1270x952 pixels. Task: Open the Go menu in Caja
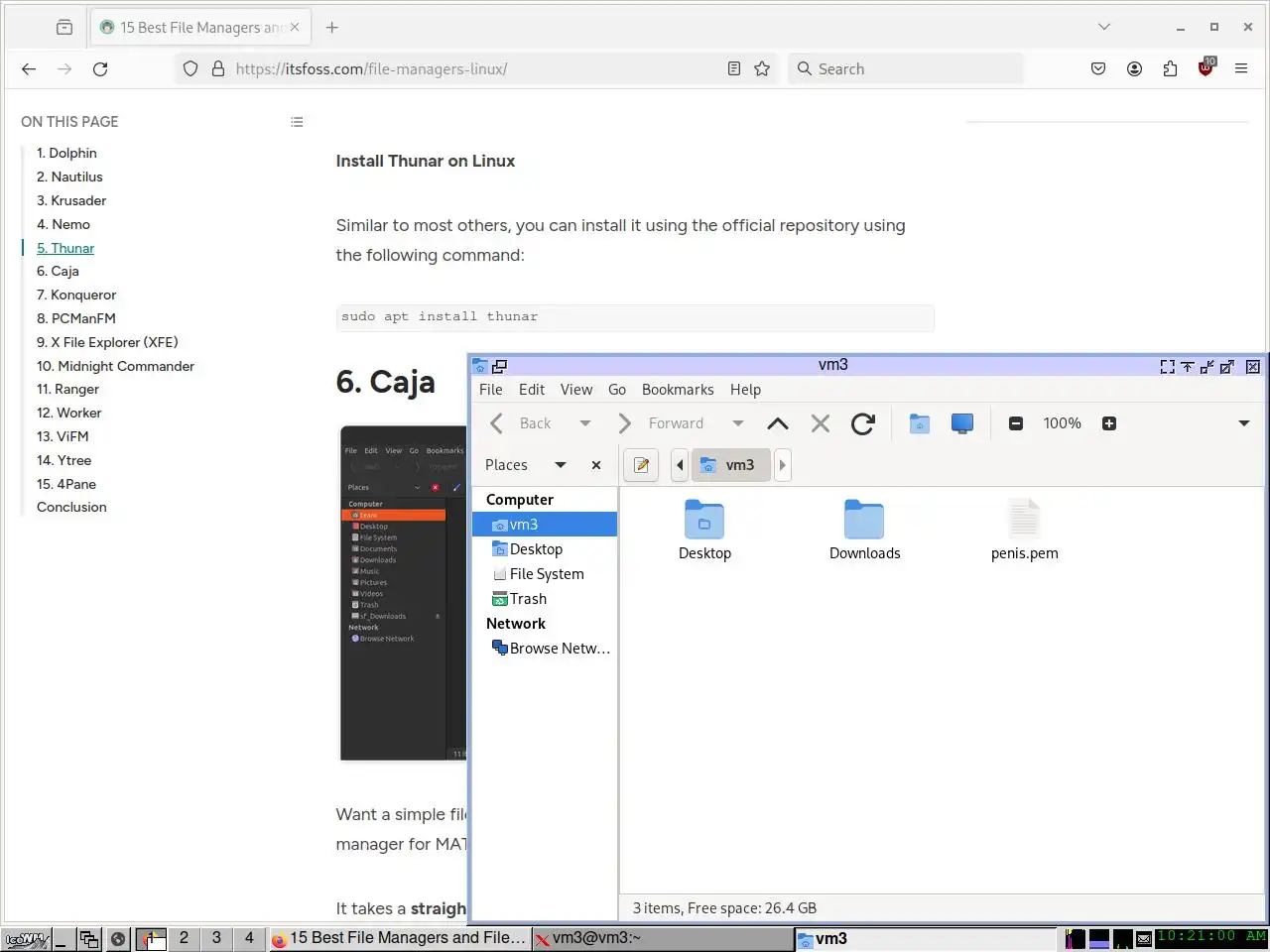coord(617,390)
